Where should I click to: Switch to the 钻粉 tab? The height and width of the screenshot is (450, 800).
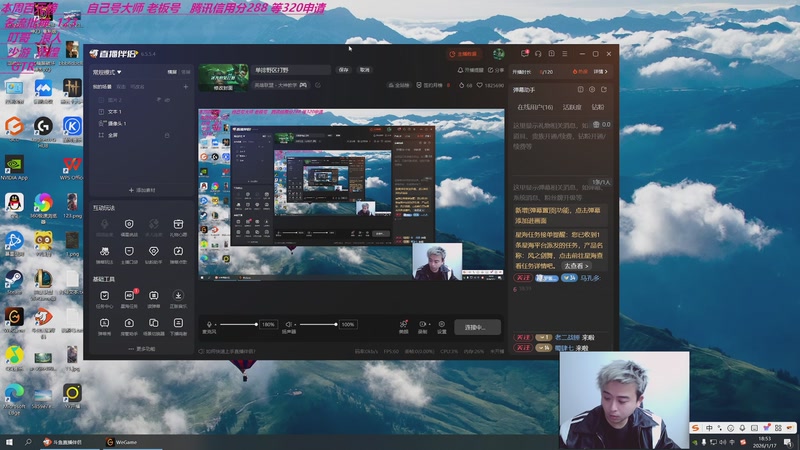tap(598, 107)
